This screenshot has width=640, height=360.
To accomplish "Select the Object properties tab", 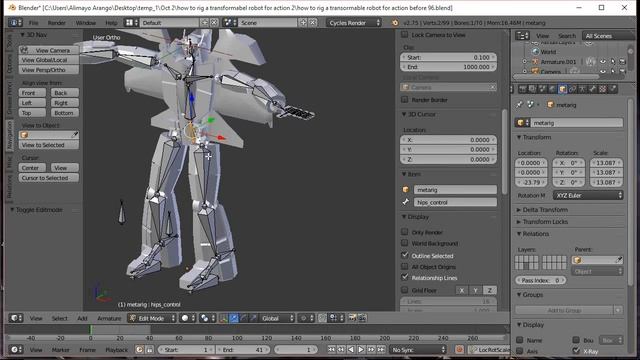I will tap(562, 89).
